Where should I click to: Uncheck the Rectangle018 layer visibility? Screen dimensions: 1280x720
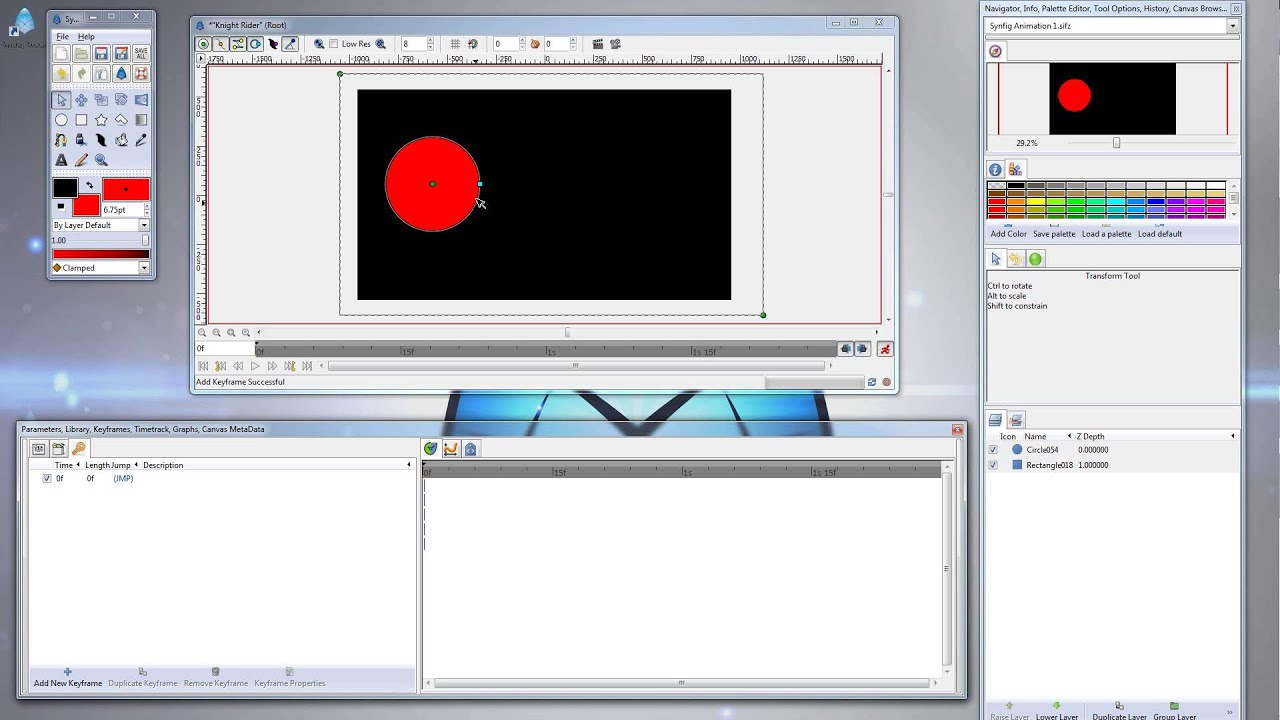[993, 465]
